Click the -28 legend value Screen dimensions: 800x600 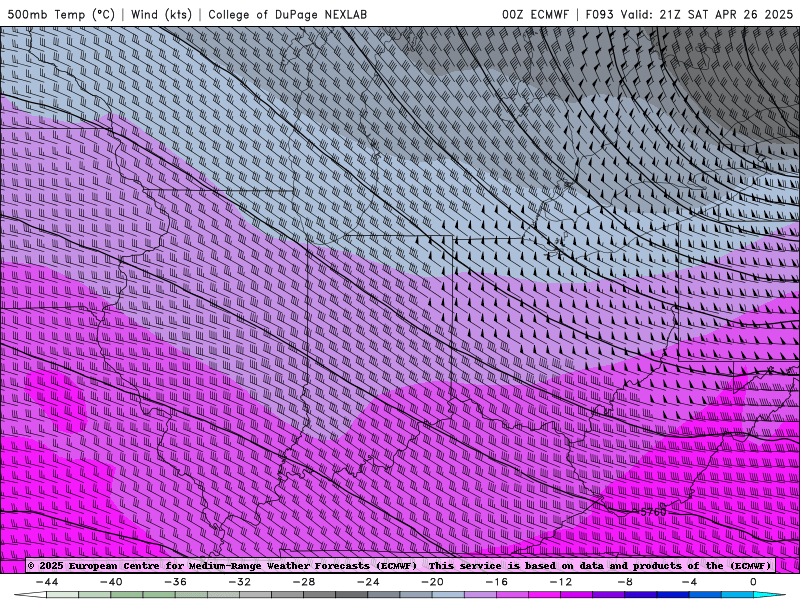tap(304, 582)
